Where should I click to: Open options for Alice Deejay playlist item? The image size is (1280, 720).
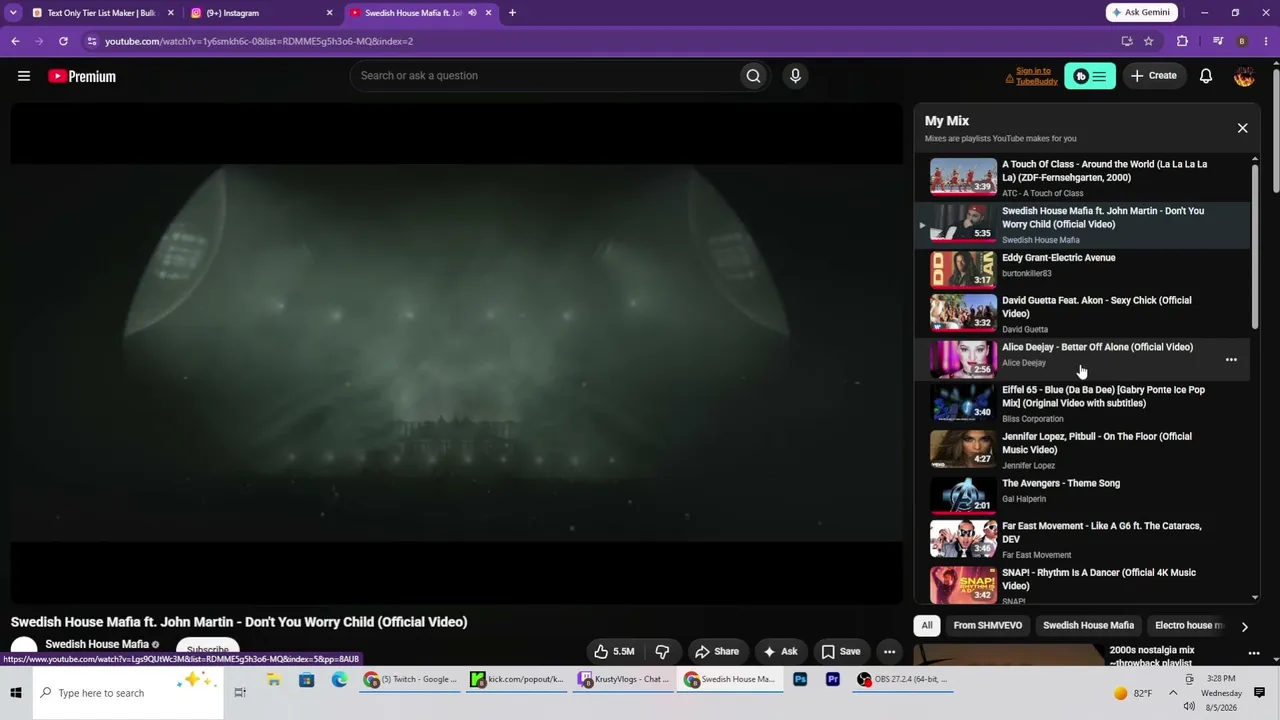click(1231, 360)
